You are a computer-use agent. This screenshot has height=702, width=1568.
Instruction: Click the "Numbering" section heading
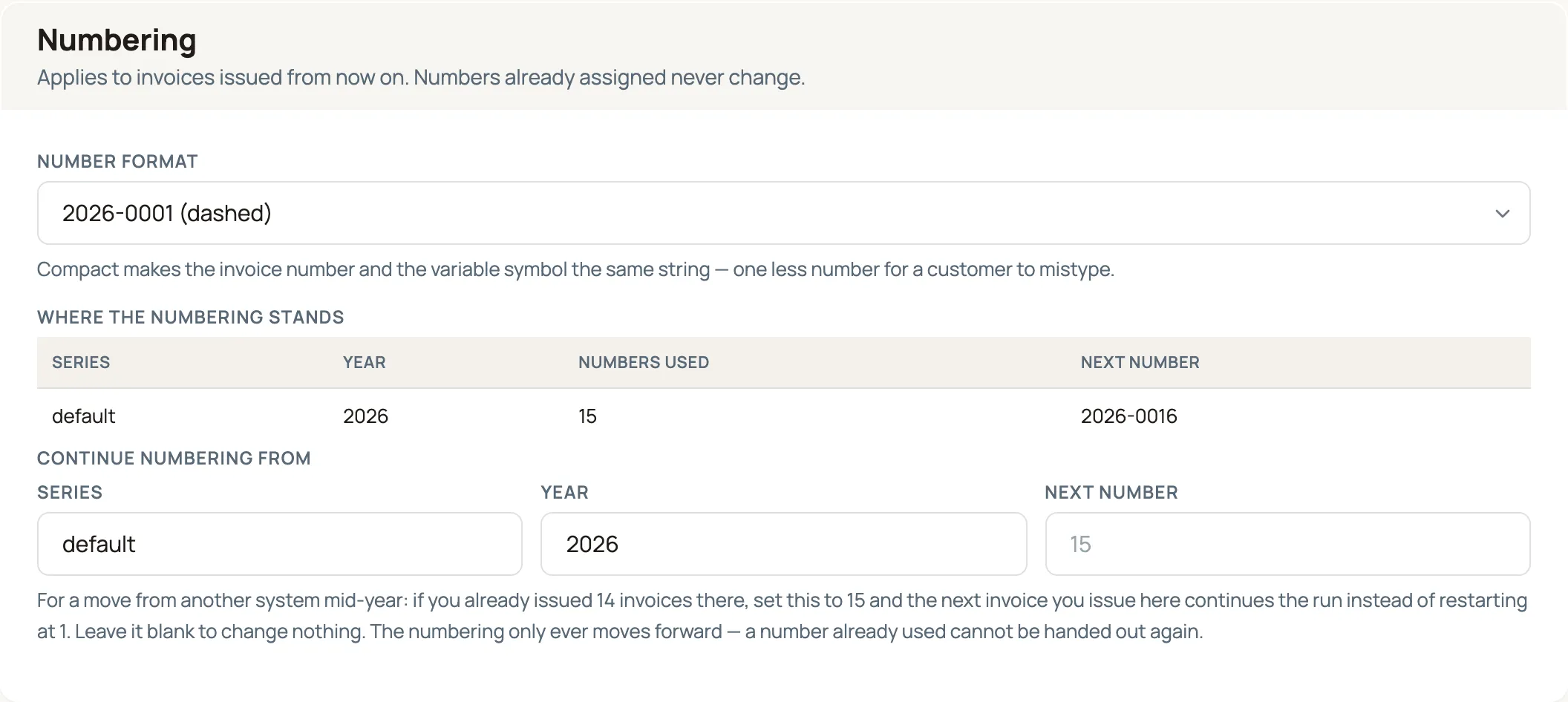[117, 40]
